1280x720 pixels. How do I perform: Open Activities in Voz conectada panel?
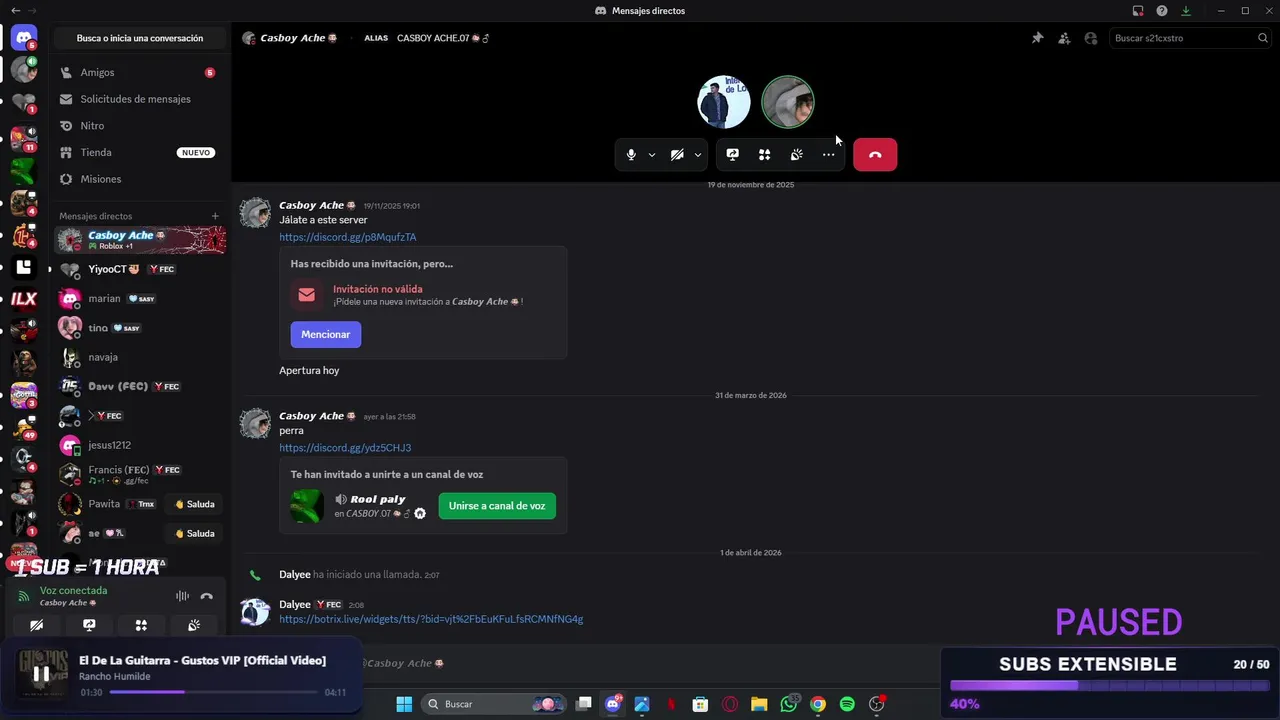click(x=141, y=625)
